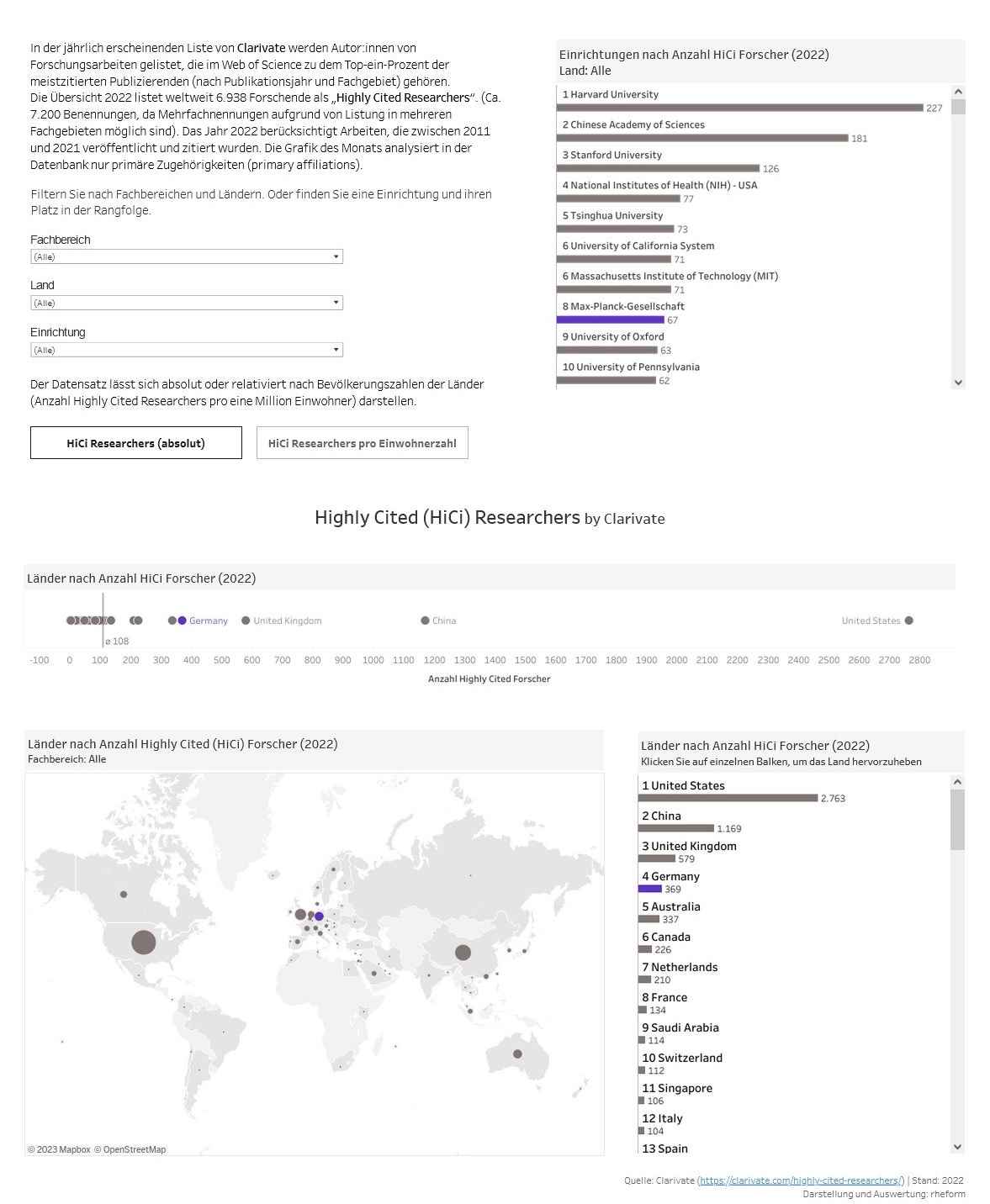Select the HiCi Researchers (absolut) button
The width and height of the screenshot is (990, 1204).
coord(136,443)
